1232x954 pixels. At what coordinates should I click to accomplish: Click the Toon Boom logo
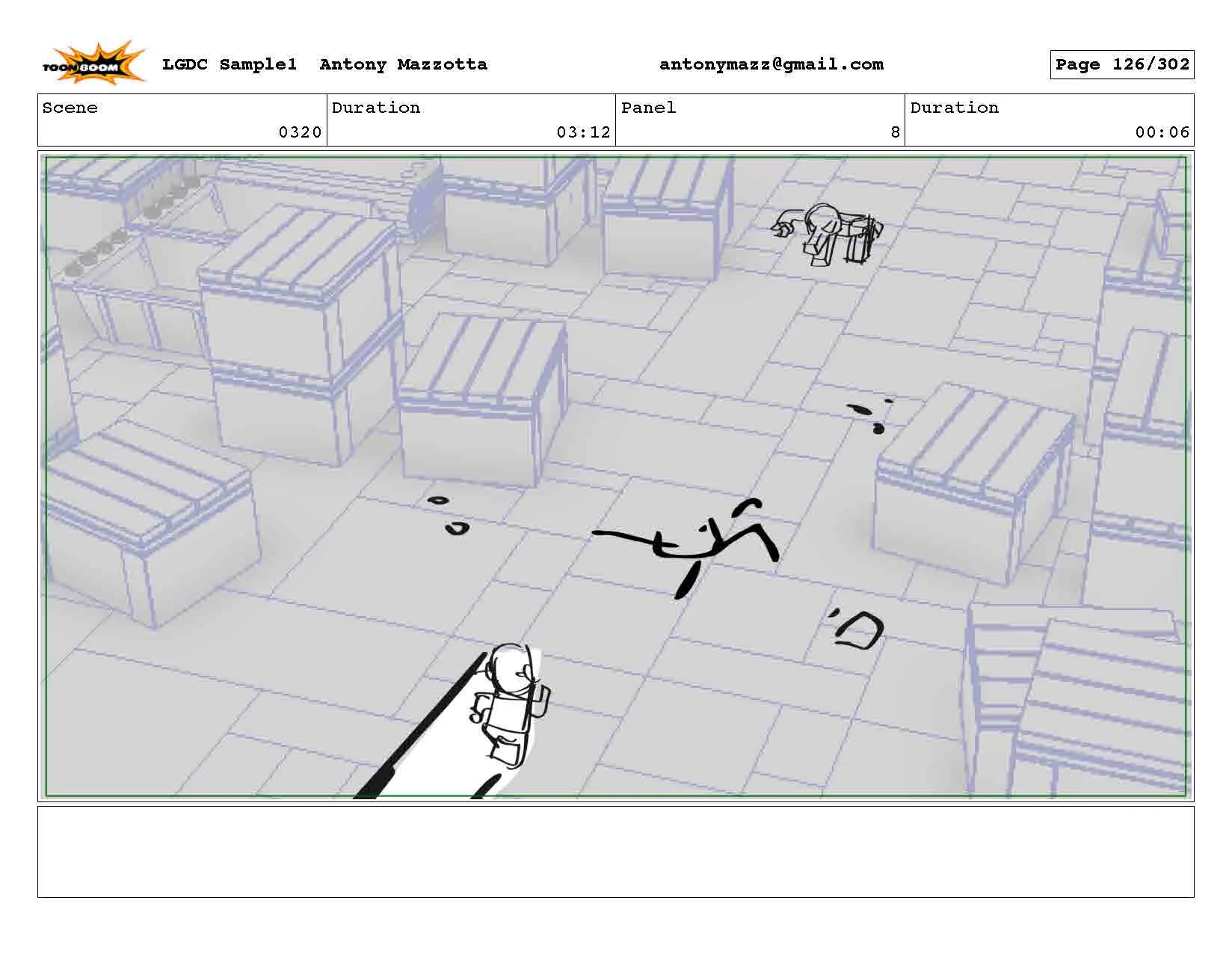93,63
